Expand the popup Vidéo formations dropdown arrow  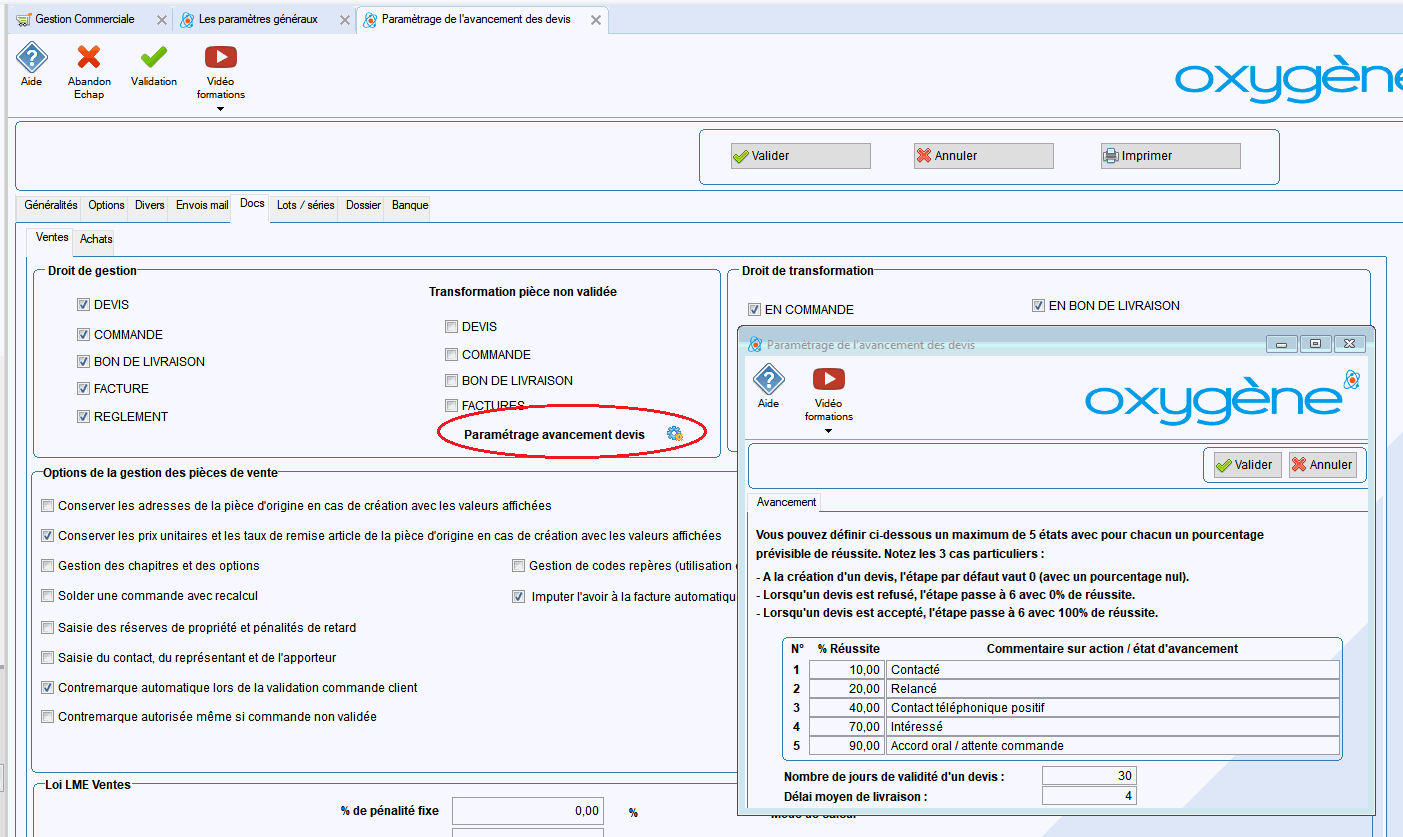tap(828, 431)
